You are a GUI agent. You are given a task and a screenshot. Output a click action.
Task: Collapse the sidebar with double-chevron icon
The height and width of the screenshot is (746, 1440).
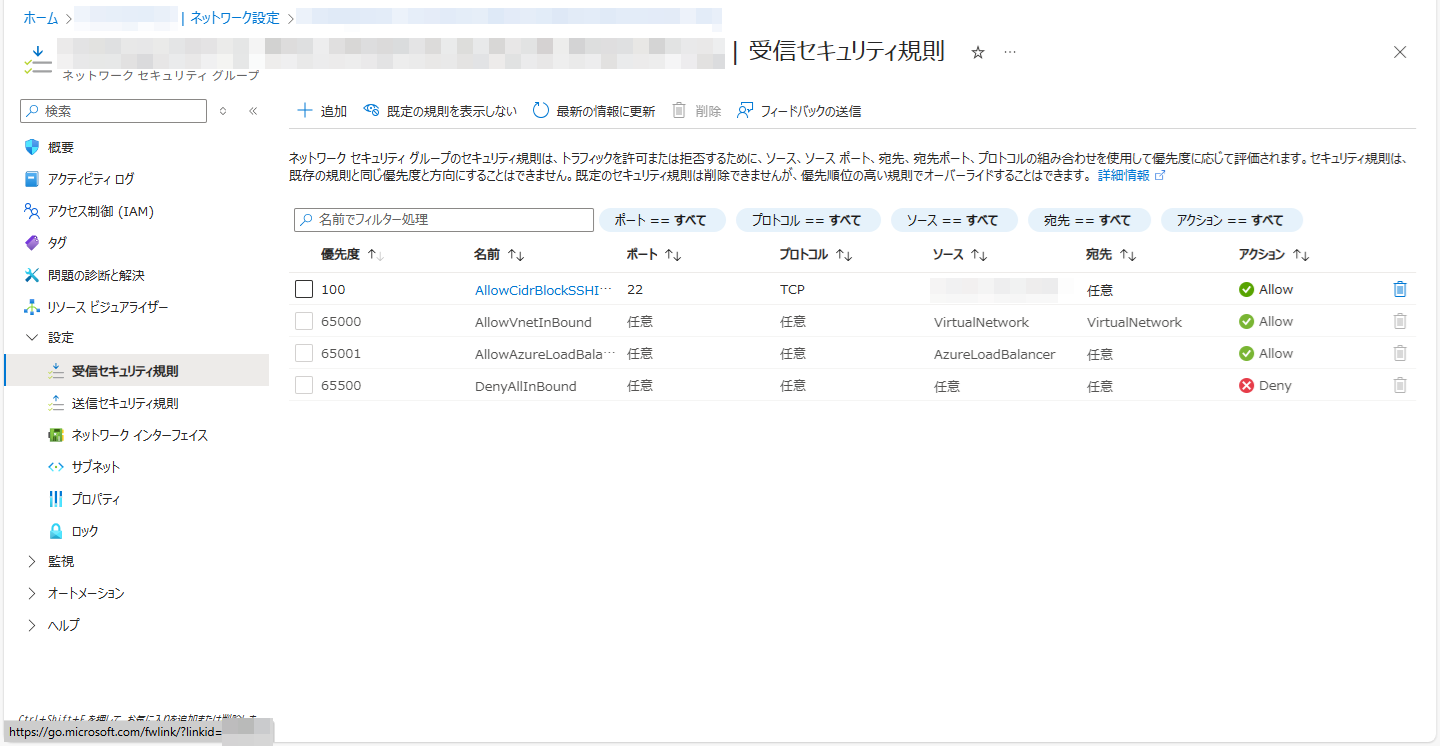(x=253, y=111)
